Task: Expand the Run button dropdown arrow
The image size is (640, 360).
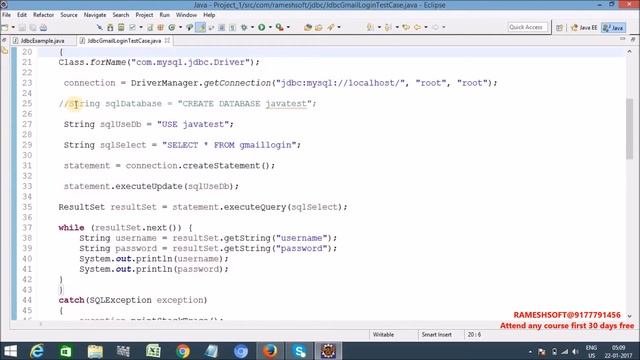Action: click(270, 27)
